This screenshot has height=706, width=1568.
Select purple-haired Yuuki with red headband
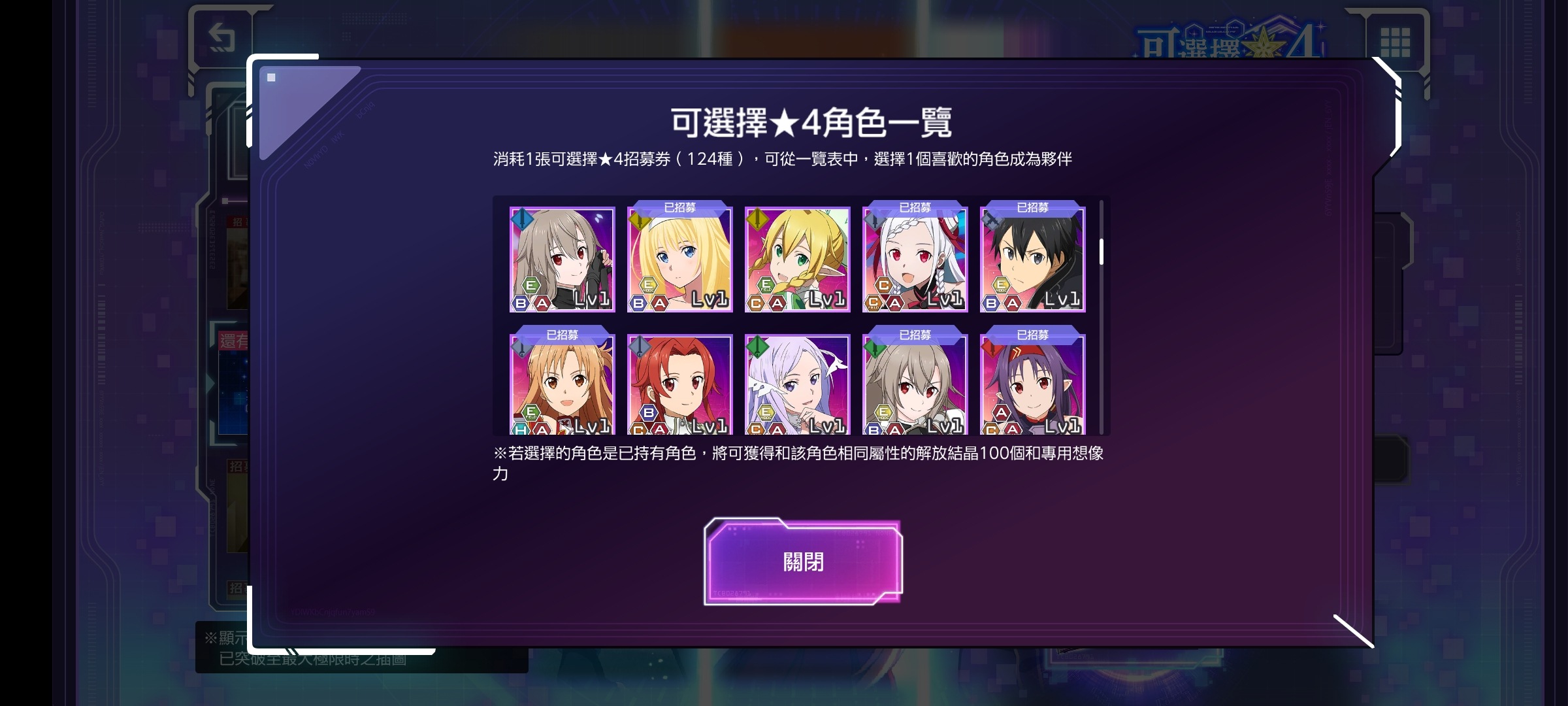(1032, 385)
